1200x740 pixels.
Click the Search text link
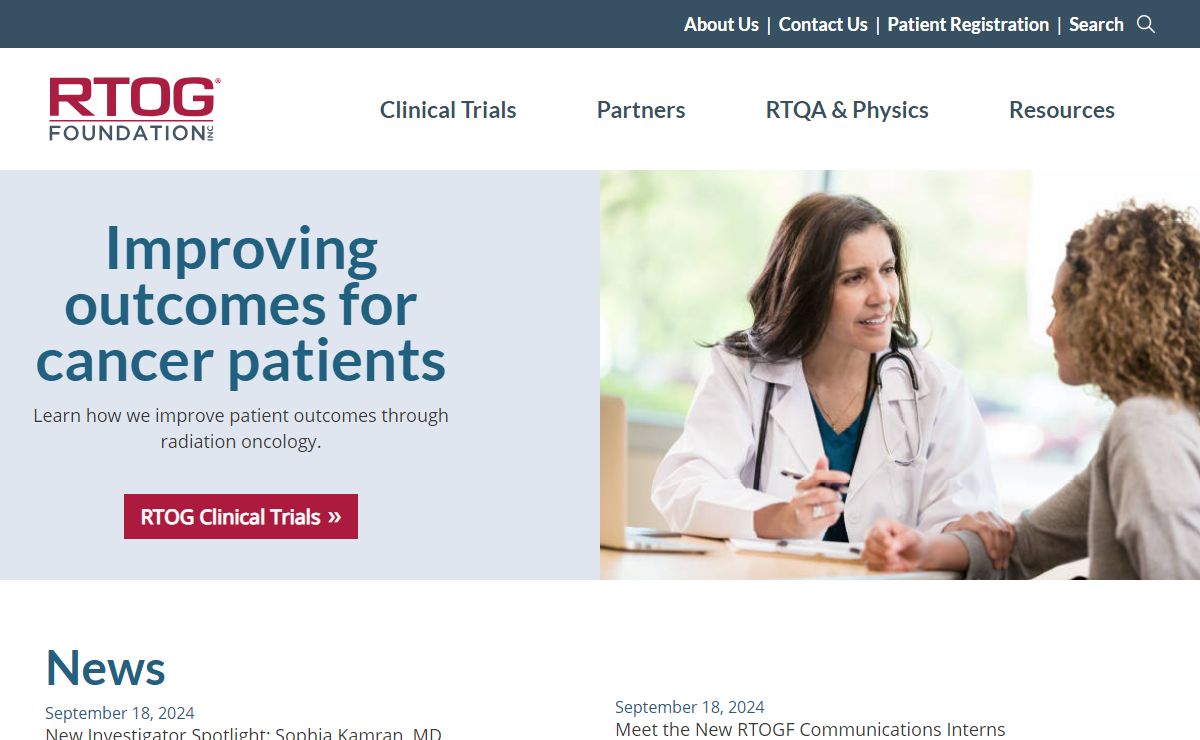point(1096,24)
